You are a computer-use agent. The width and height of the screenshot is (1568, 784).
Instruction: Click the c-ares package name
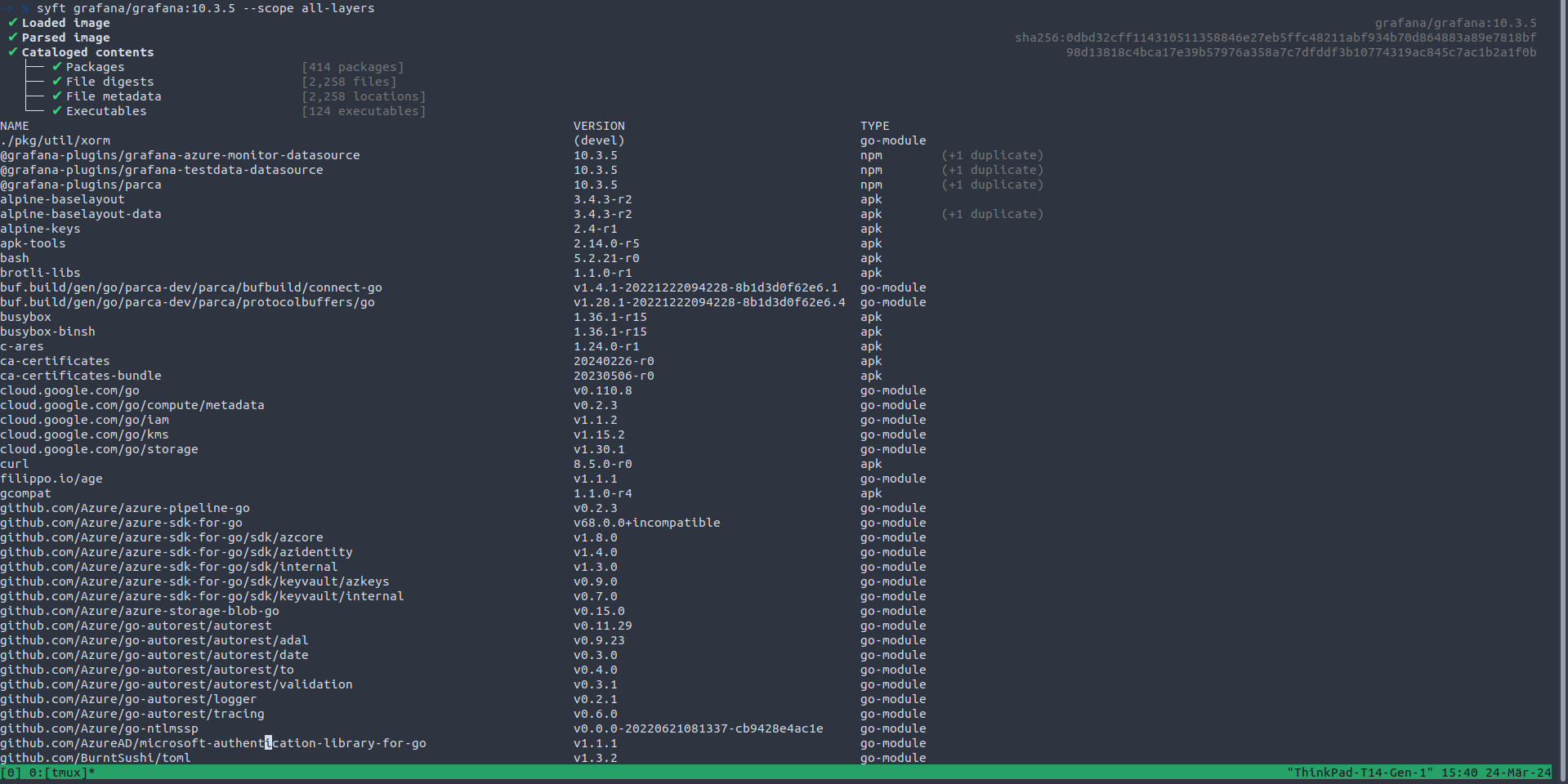click(22, 346)
